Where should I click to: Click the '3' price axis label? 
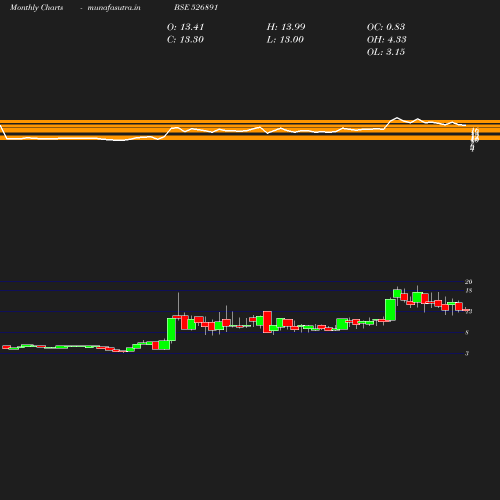click(467, 353)
